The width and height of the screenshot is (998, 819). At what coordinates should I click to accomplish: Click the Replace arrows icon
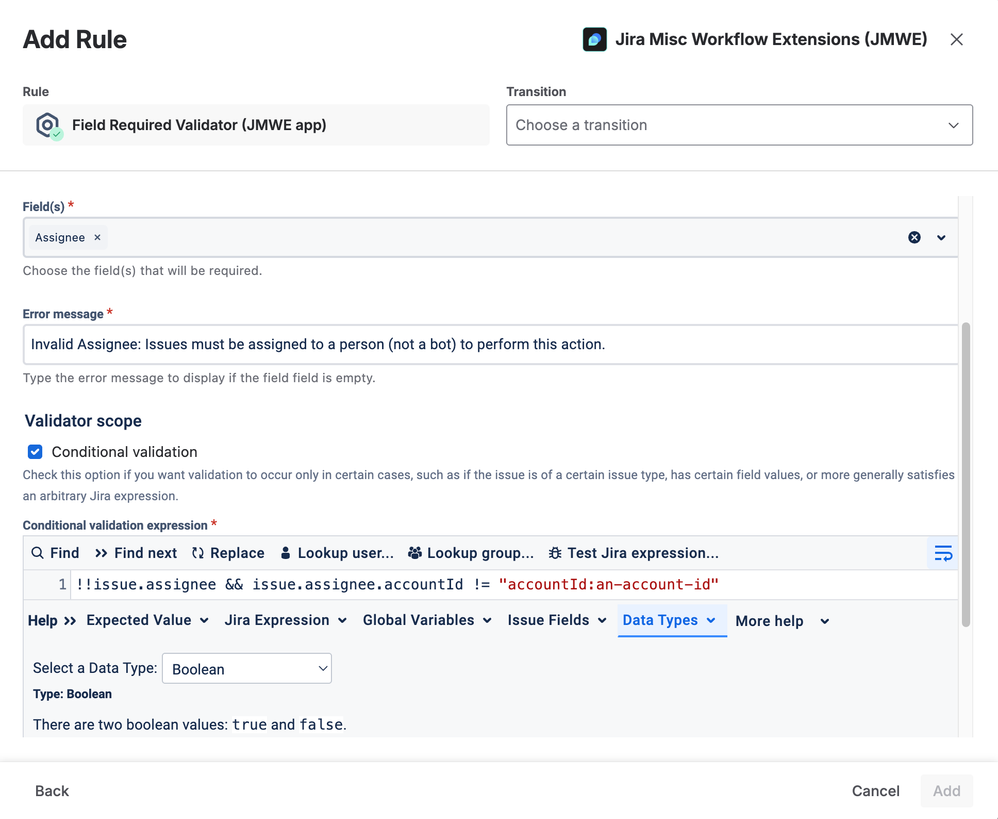pos(198,553)
